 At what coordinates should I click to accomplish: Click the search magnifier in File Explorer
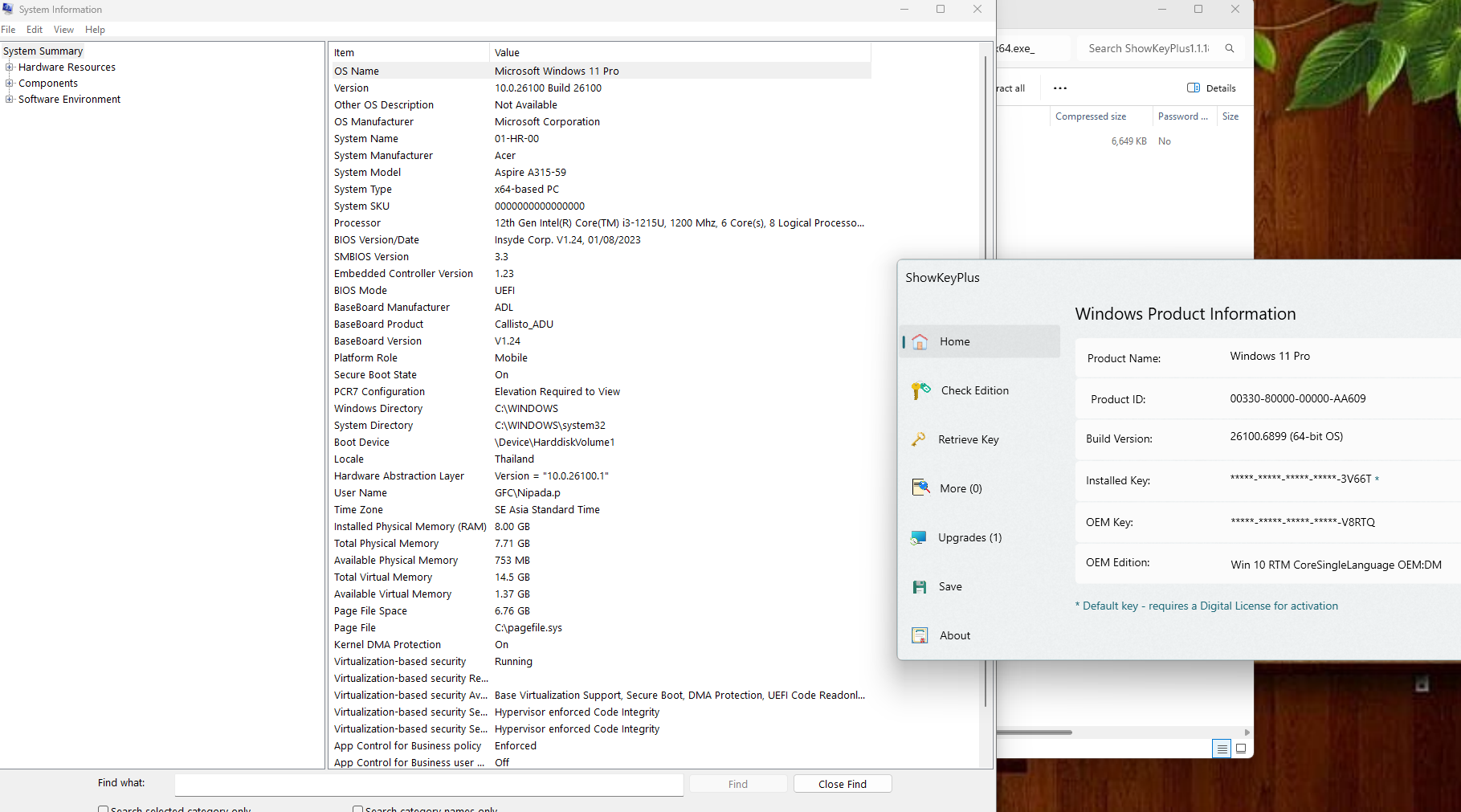[1229, 48]
